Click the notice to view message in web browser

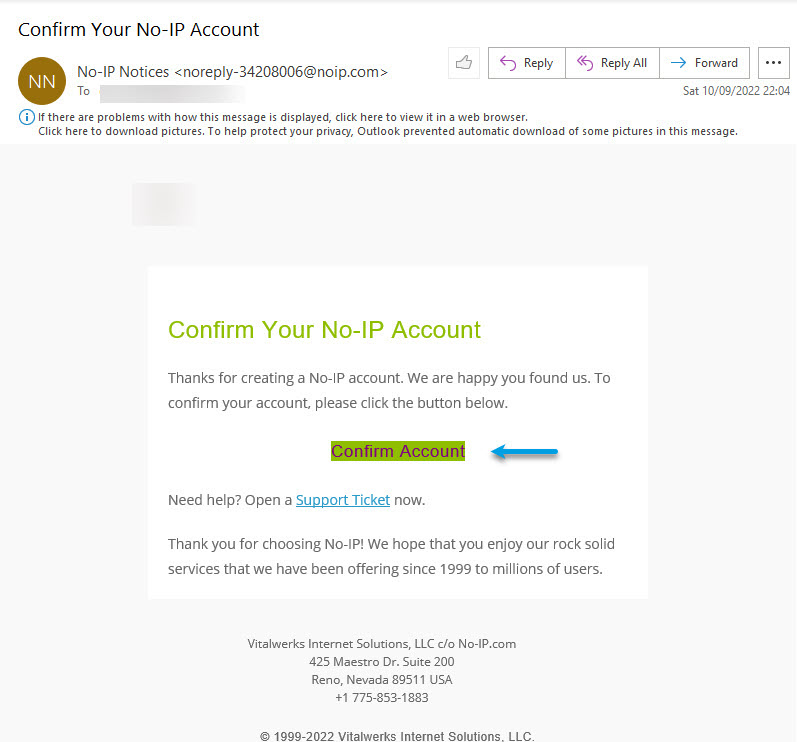[283, 117]
